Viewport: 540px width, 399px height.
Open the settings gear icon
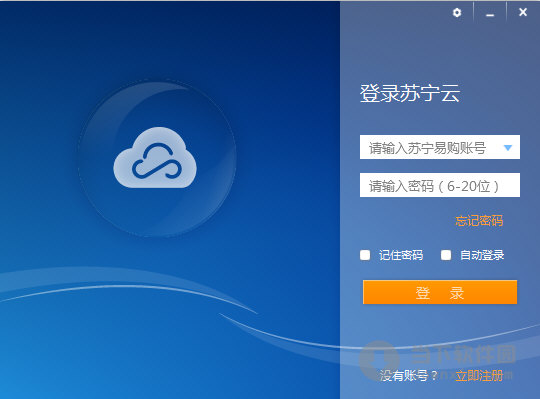coord(457,13)
